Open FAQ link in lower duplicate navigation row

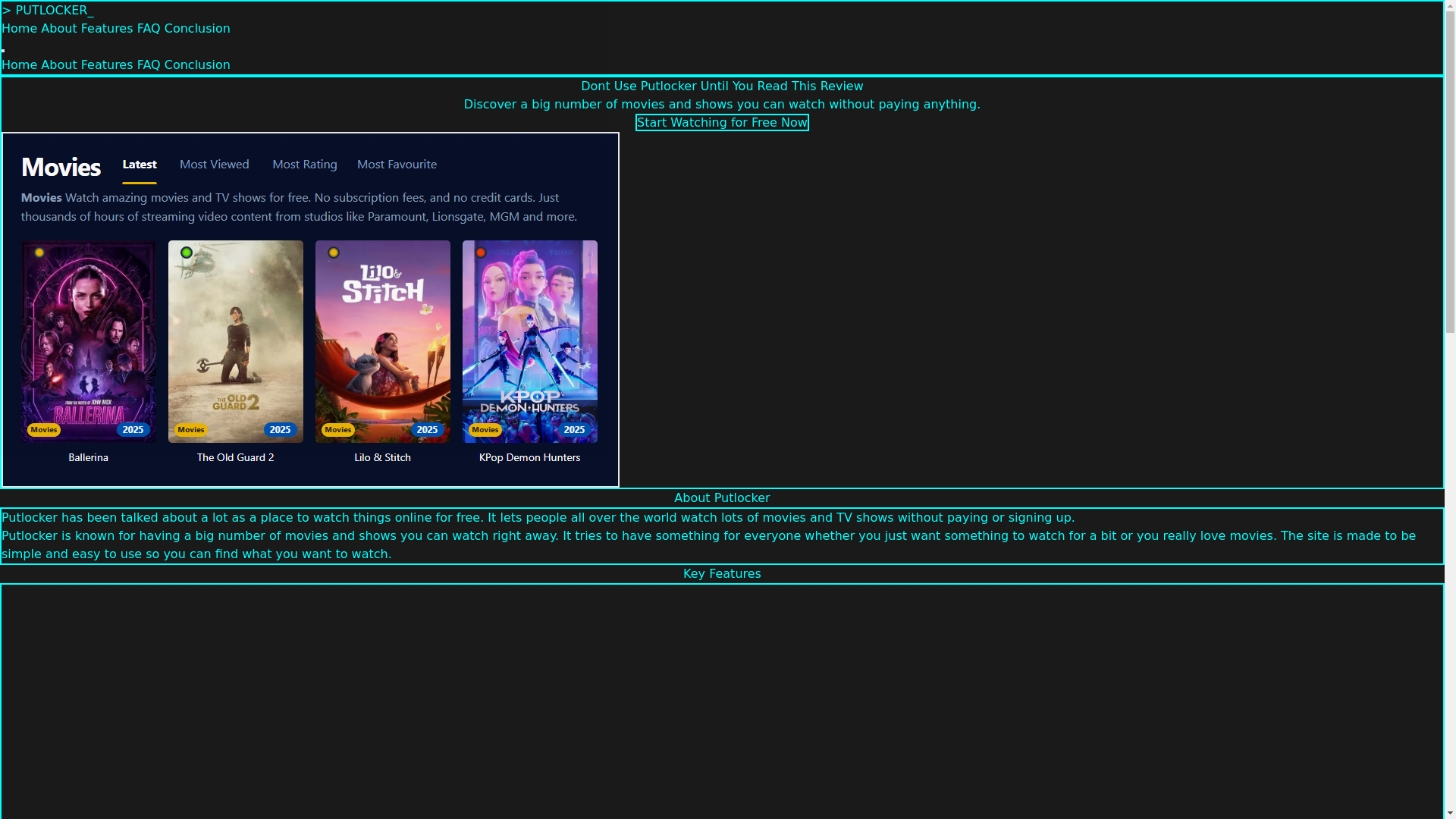[149, 65]
